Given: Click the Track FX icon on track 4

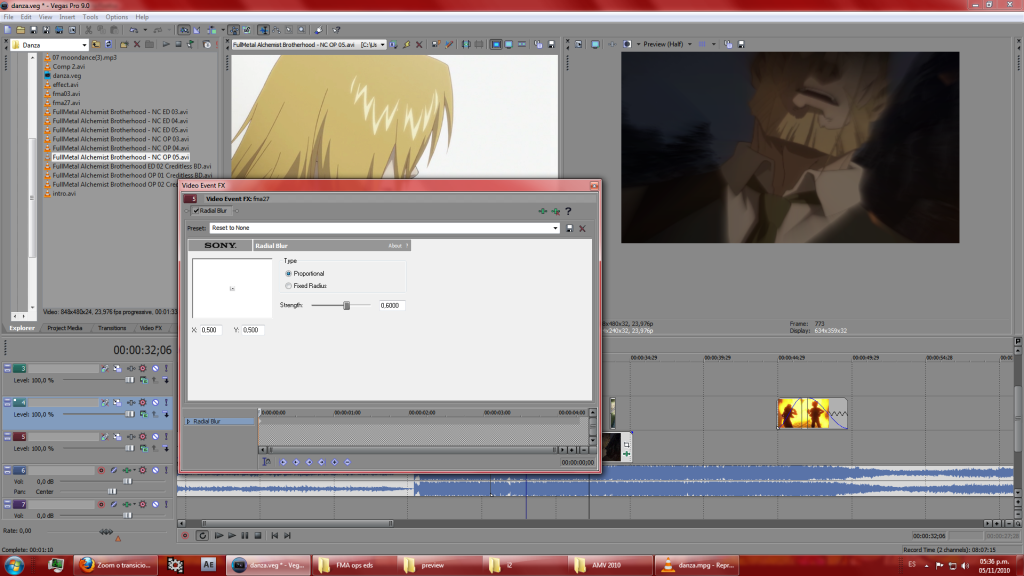Looking at the screenshot, I should pos(131,402).
